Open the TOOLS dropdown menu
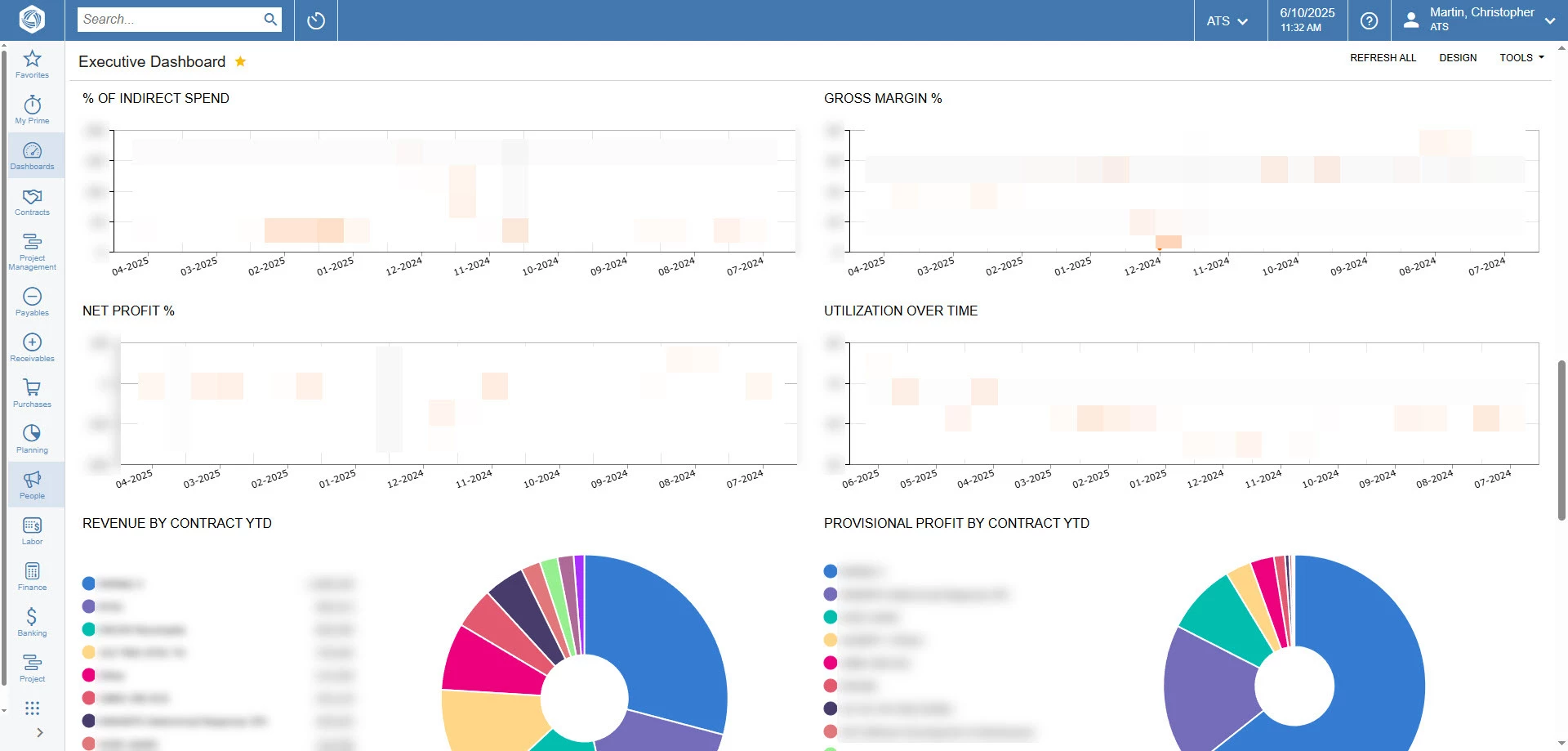Screen dimensions: 1568x751 coord(1521,58)
